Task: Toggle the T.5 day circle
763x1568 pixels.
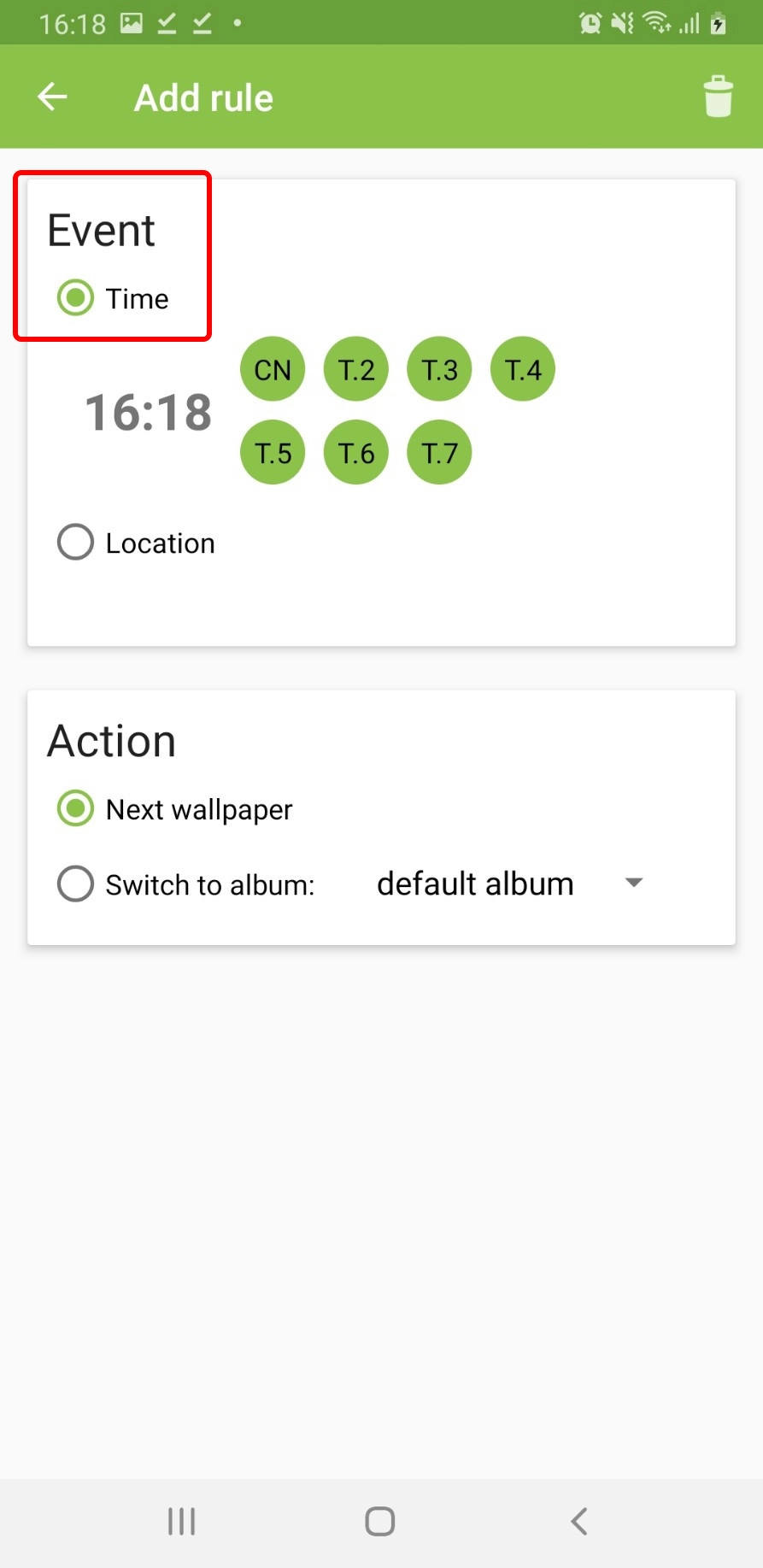Action: [x=273, y=453]
